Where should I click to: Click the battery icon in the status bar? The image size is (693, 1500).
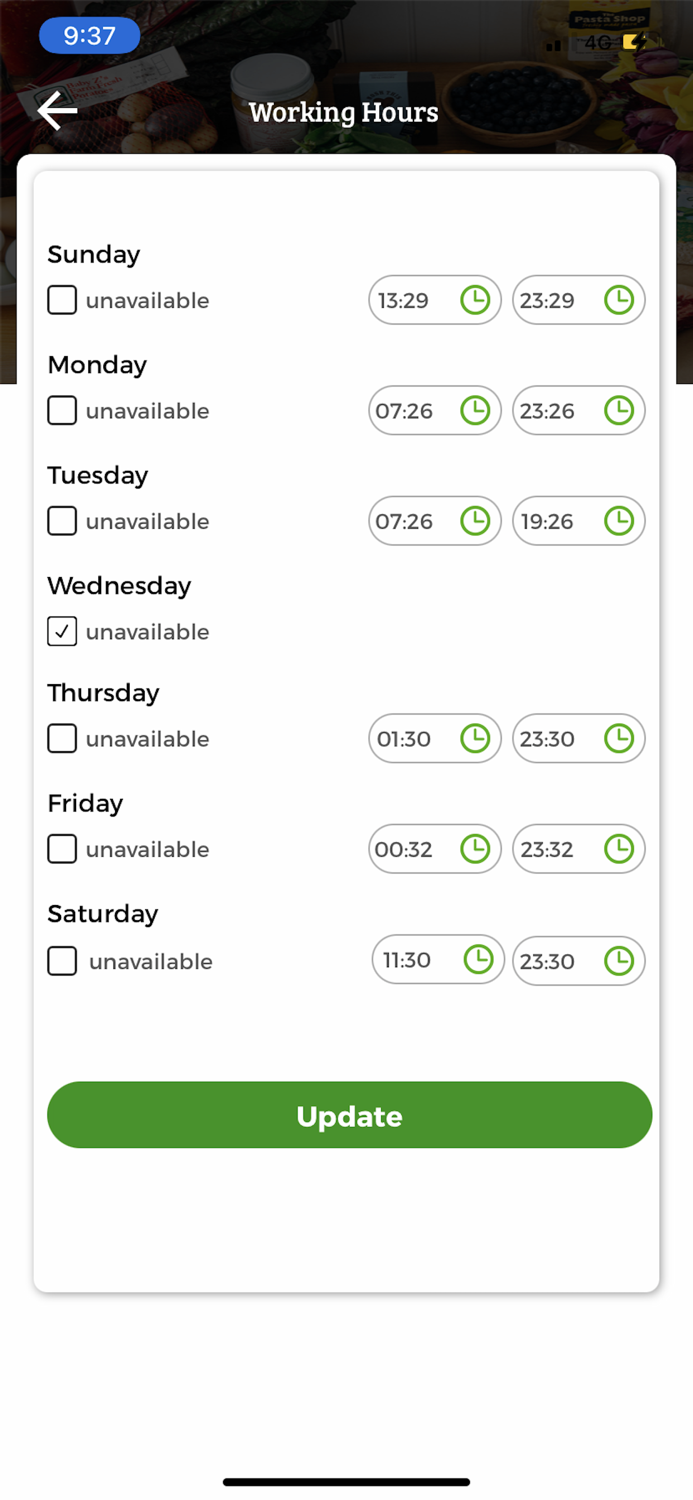tap(634, 42)
